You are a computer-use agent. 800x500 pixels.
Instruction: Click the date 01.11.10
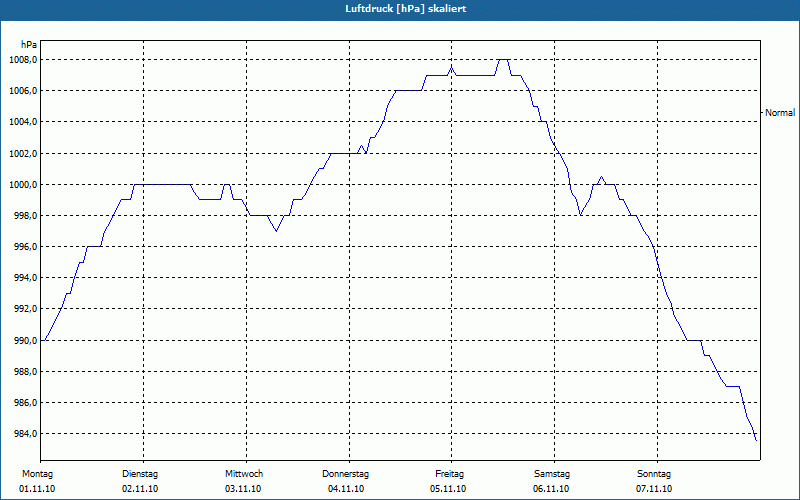click(37, 489)
